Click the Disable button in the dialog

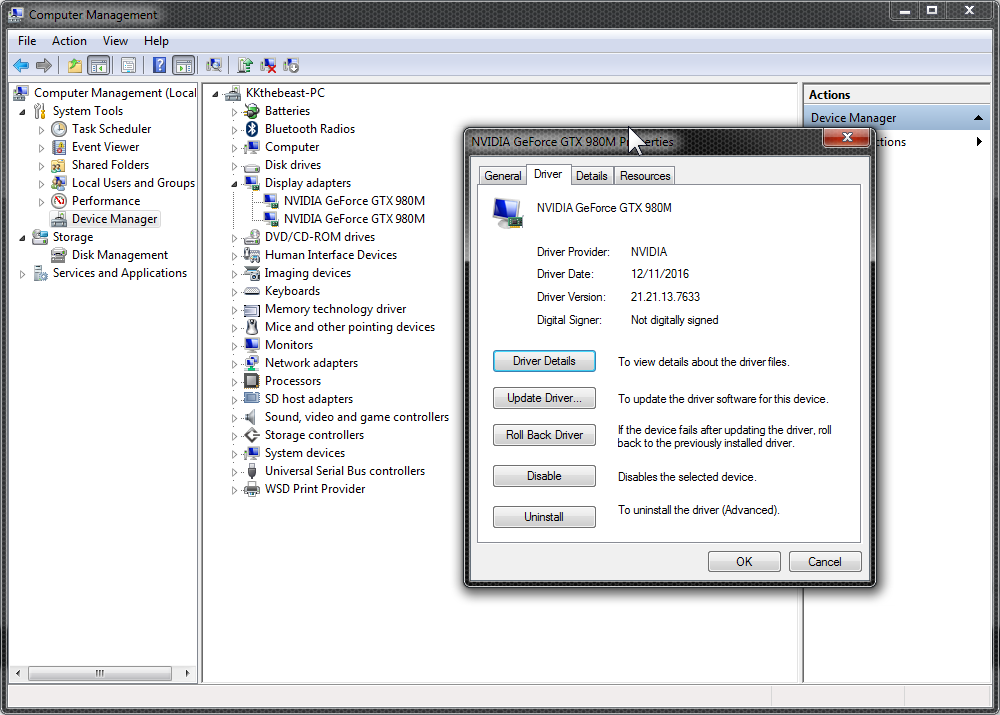click(544, 476)
